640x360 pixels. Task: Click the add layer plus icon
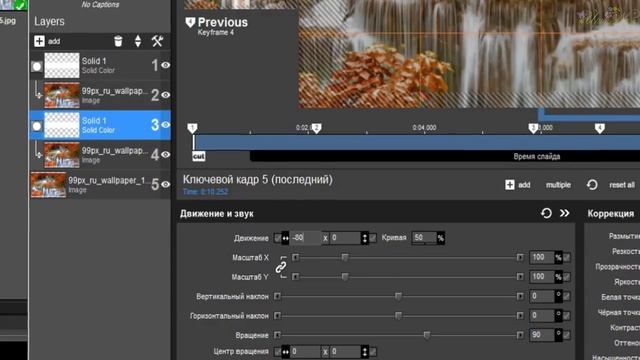coord(39,41)
